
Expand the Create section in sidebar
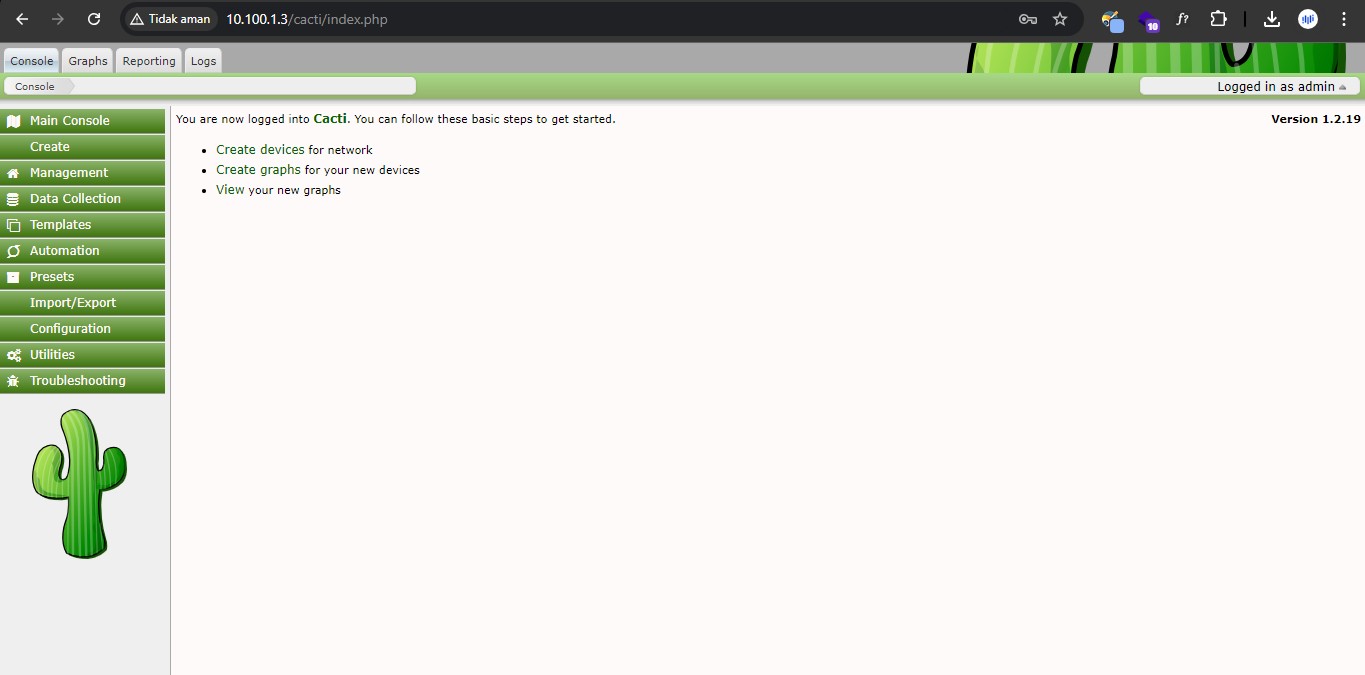[82, 147]
